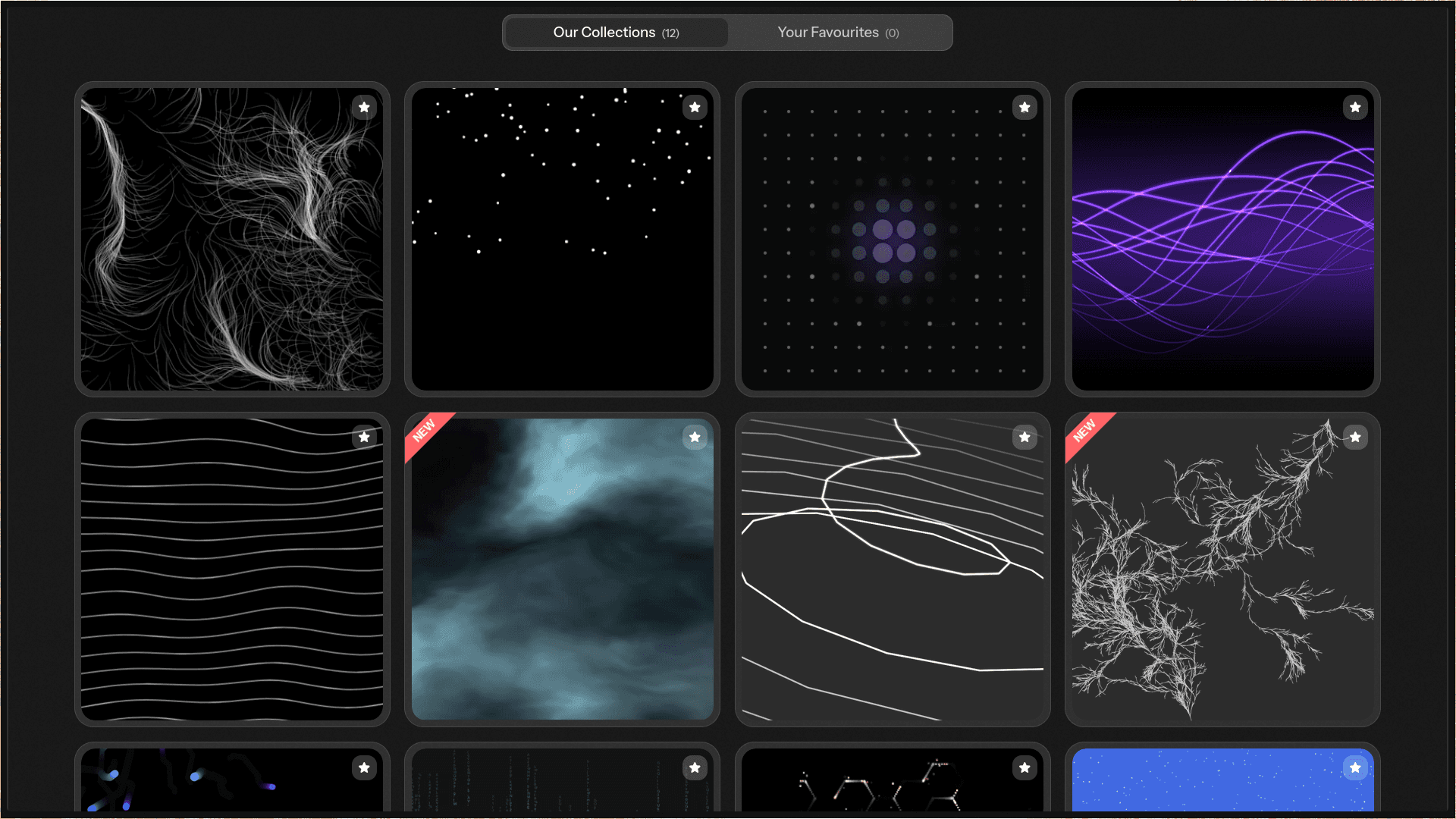Star the purple neon waves wallpaper

(1356, 107)
